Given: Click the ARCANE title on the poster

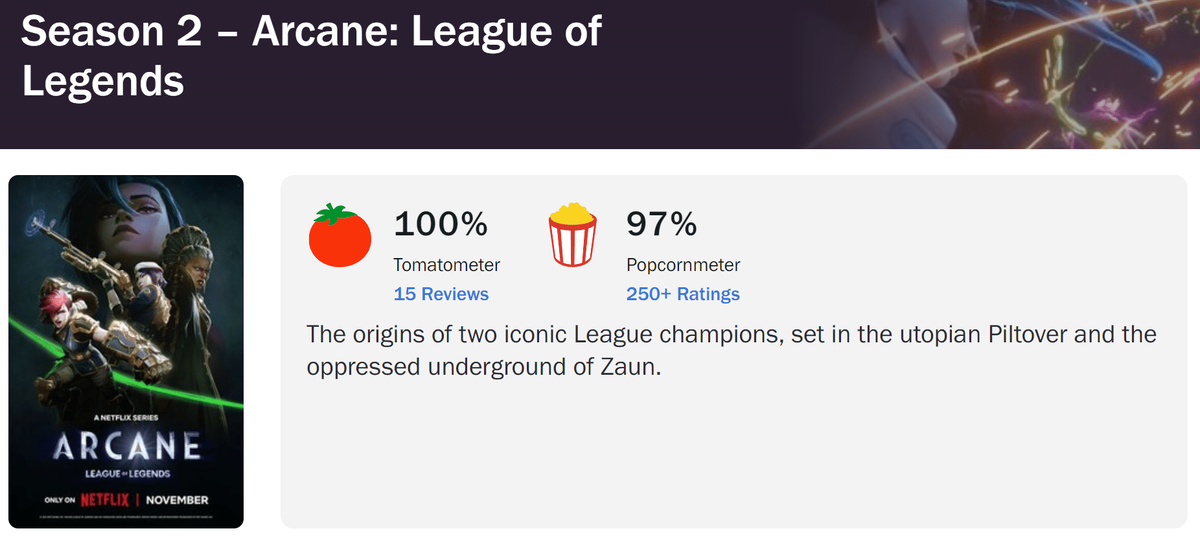Looking at the screenshot, I should [126, 446].
